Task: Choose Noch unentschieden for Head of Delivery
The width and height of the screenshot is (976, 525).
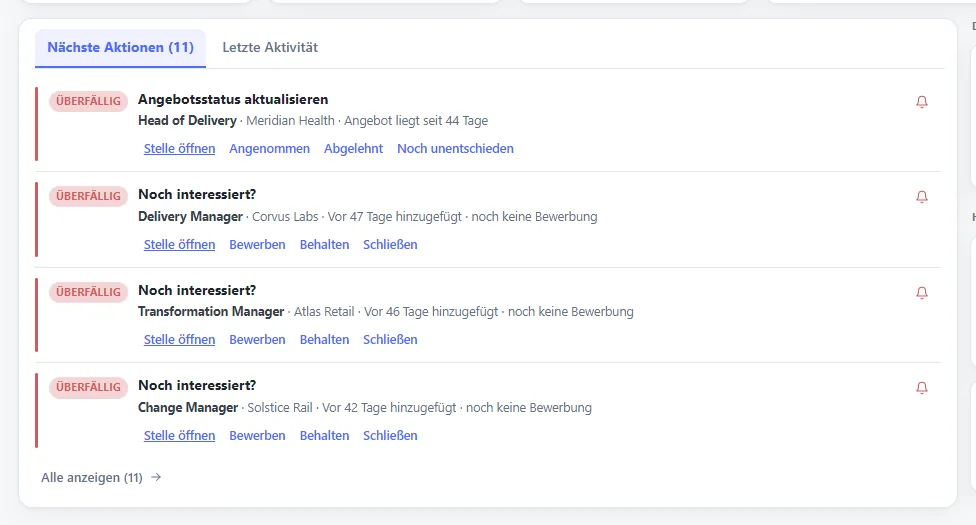Action: 456,149
